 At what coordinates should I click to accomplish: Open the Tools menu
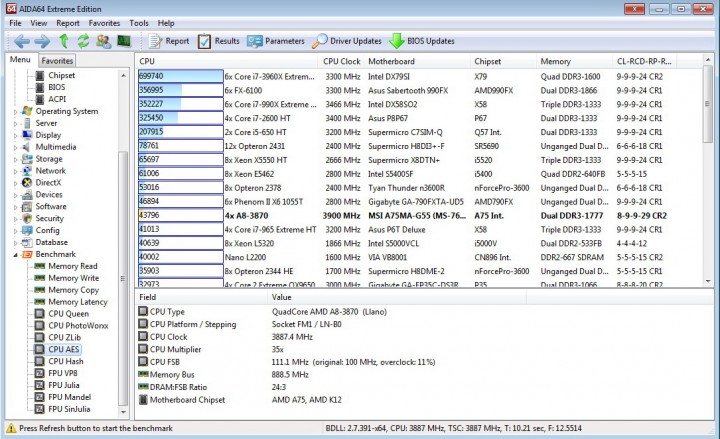coord(139,23)
